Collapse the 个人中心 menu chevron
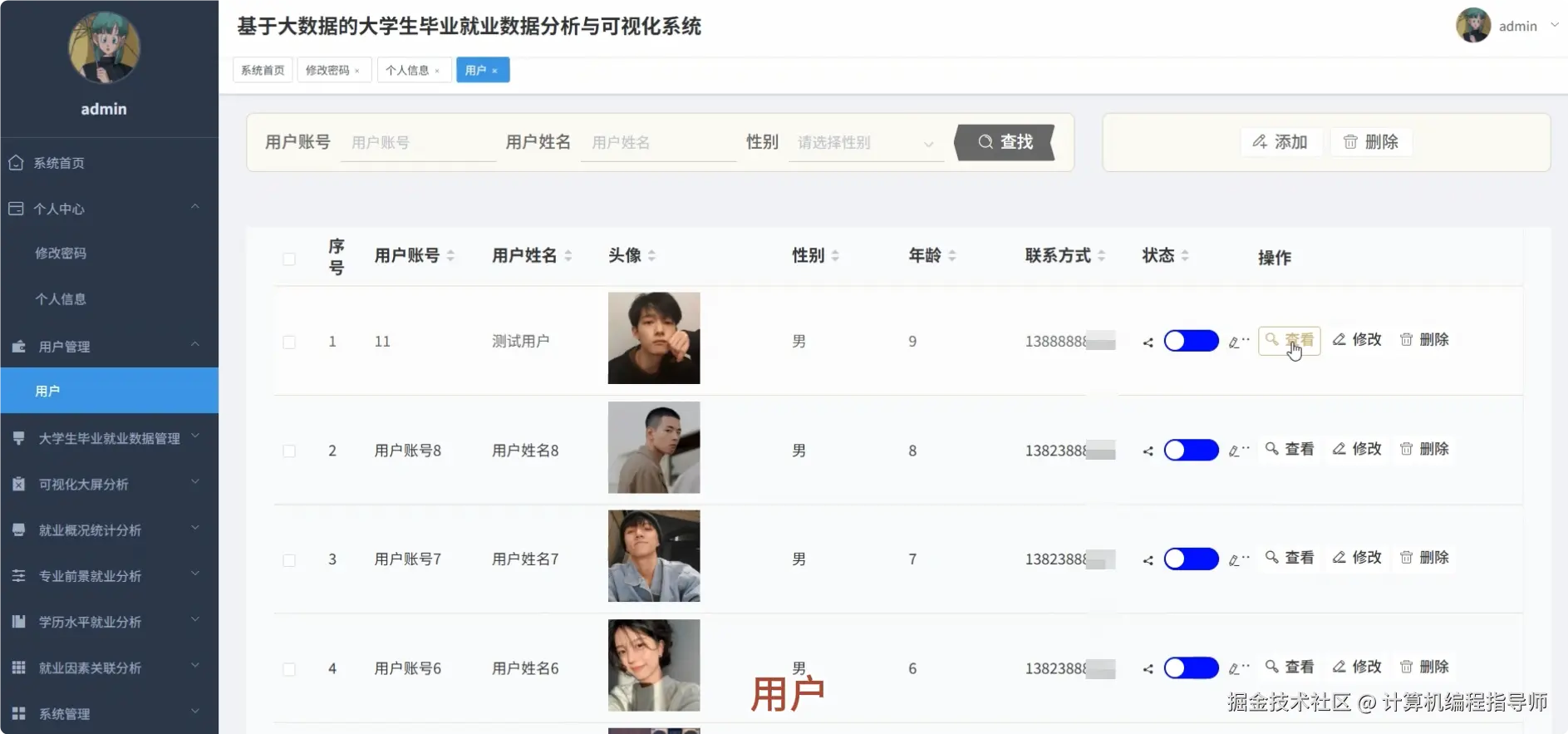The image size is (1568, 734). pos(195,206)
